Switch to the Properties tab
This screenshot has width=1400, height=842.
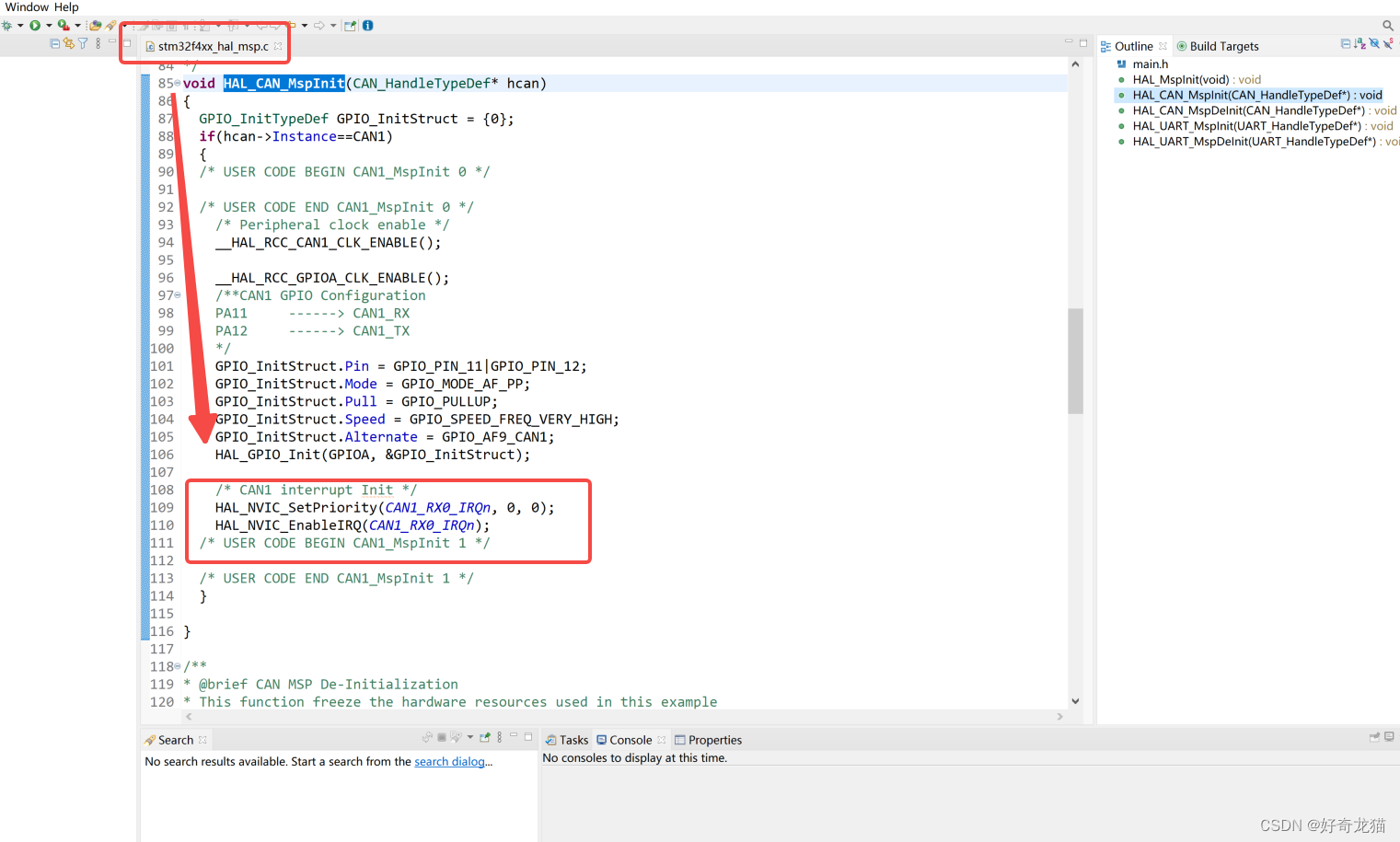click(708, 740)
